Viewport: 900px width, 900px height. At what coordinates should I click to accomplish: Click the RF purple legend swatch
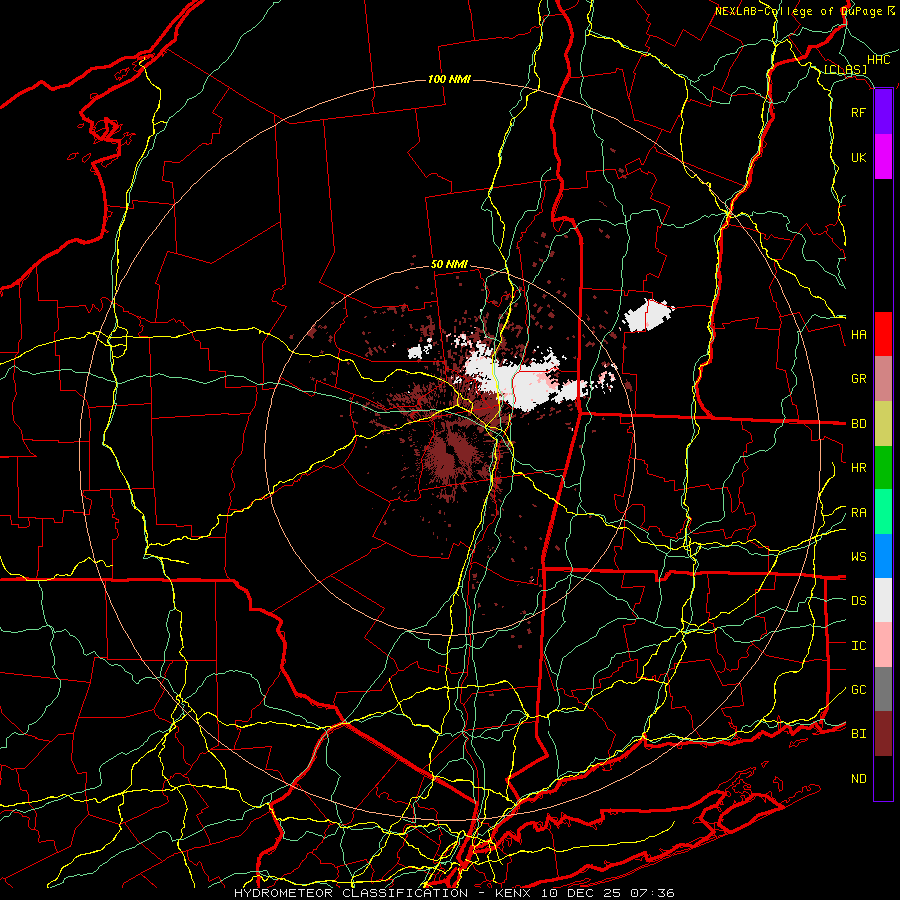pyautogui.click(x=883, y=112)
